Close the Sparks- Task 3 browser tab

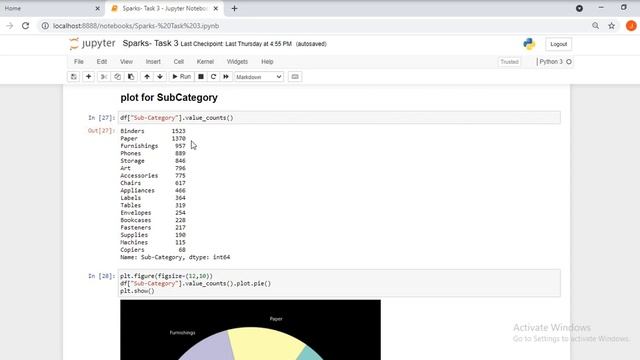[216, 8]
